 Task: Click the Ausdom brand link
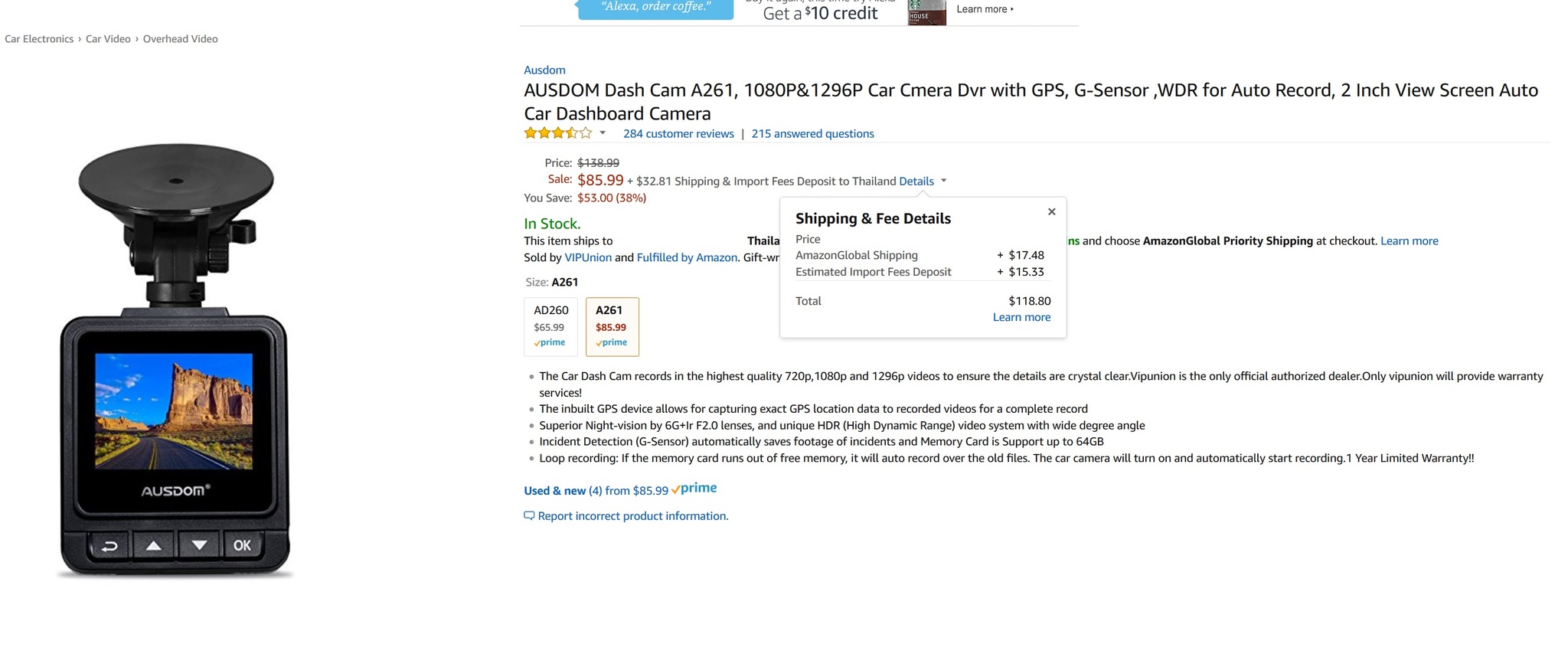[x=544, y=70]
